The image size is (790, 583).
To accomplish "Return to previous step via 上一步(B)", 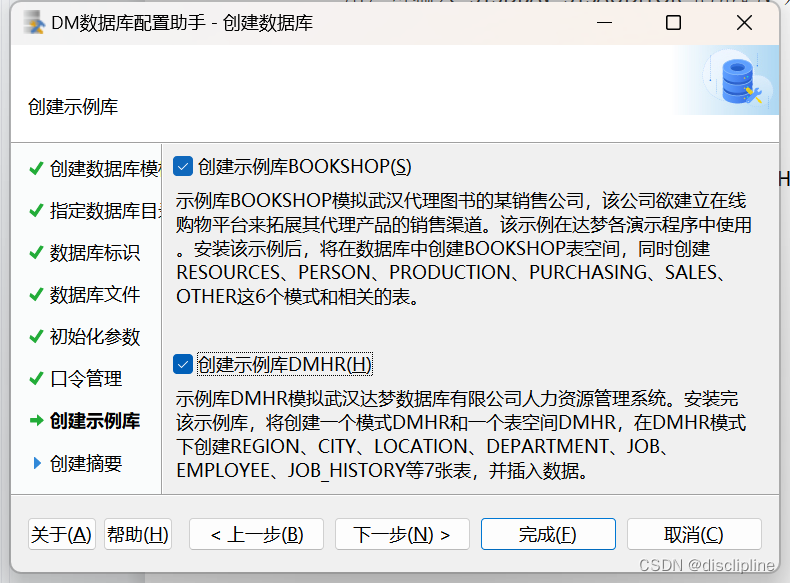I will point(256,534).
